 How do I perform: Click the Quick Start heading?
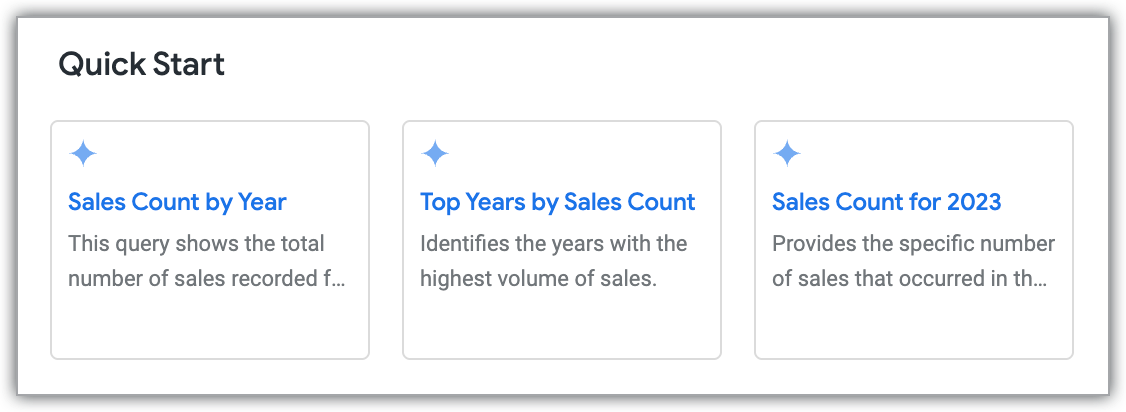[x=141, y=65]
